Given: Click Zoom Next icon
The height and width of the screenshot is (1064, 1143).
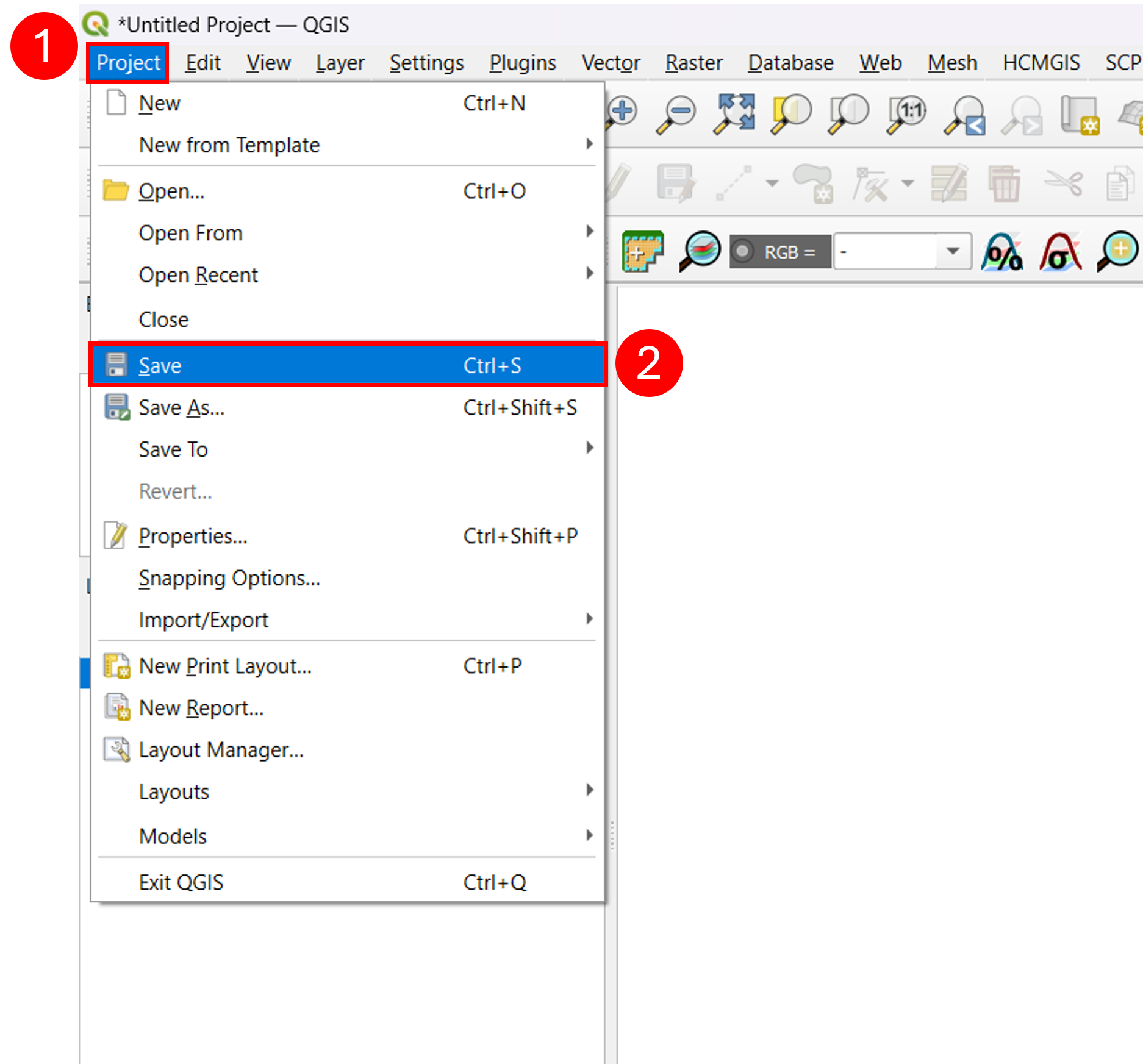Looking at the screenshot, I should click(1022, 115).
